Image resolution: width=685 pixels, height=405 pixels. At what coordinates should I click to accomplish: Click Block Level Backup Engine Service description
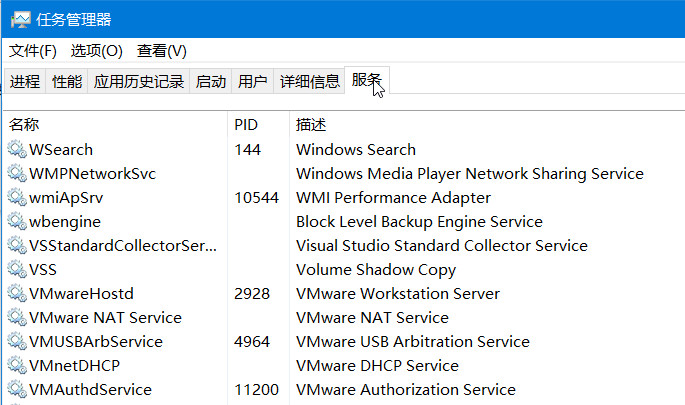coord(419,222)
